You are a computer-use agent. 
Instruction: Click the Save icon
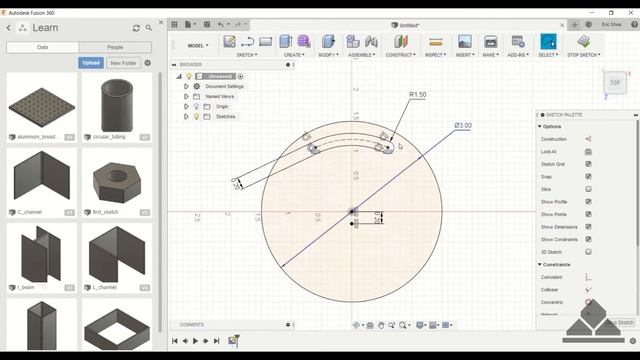click(207, 24)
